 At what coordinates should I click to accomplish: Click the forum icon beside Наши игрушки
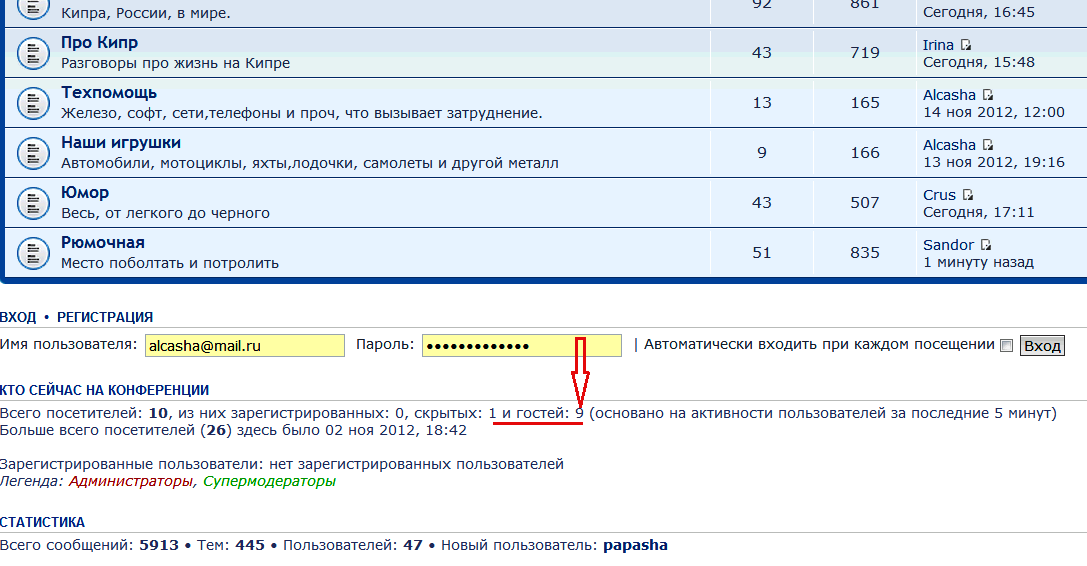[x=33, y=152]
